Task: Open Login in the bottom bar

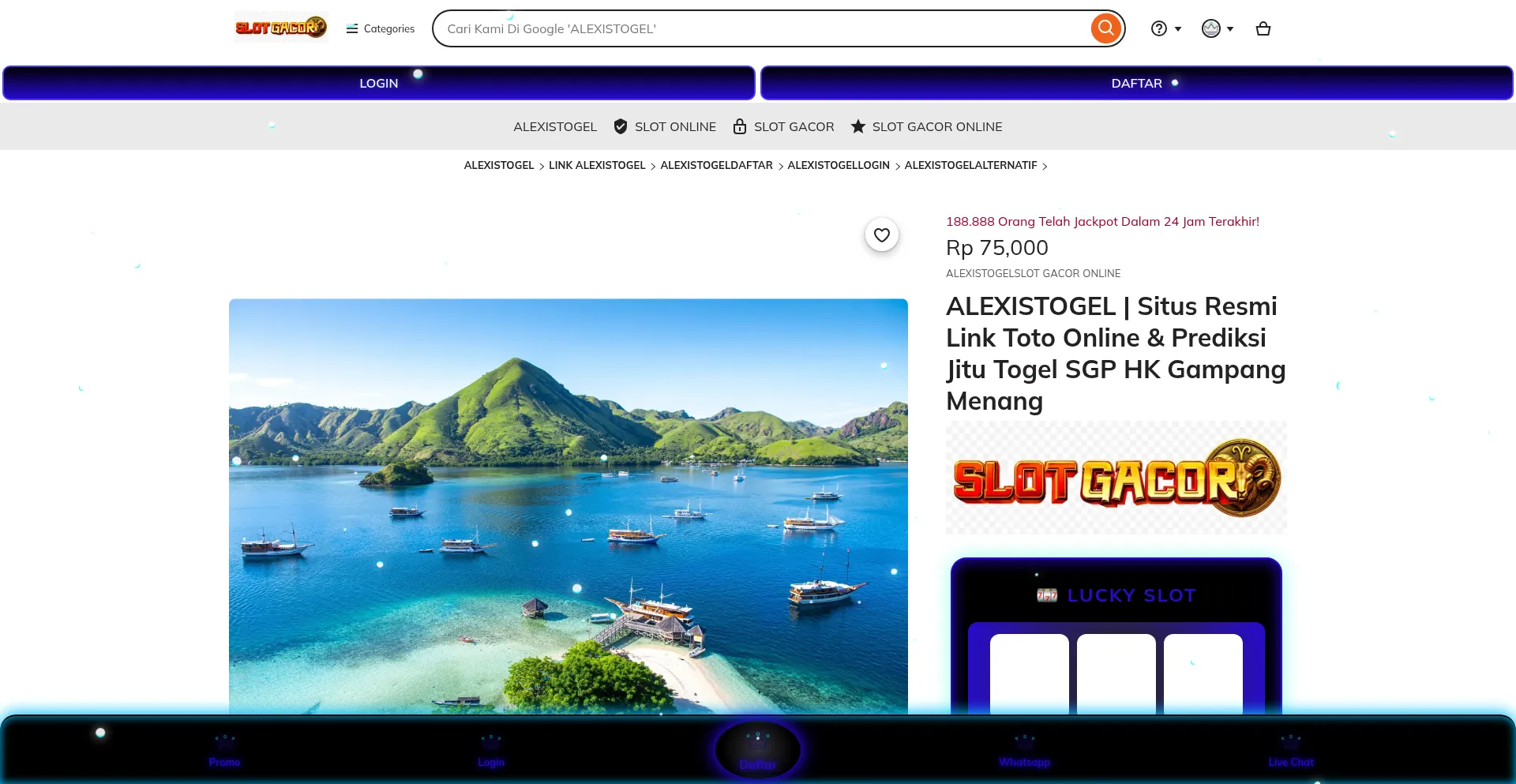Action: point(491,751)
